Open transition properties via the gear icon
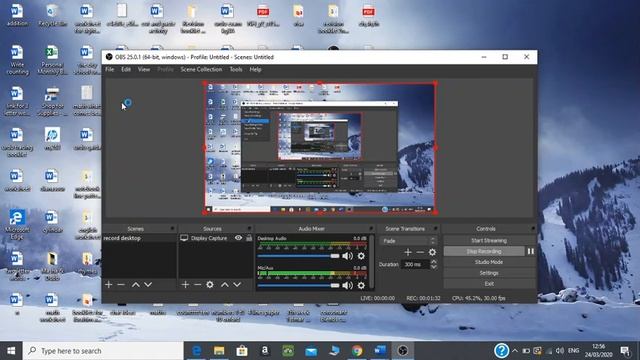640x360 pixels. tap(432, 252)
